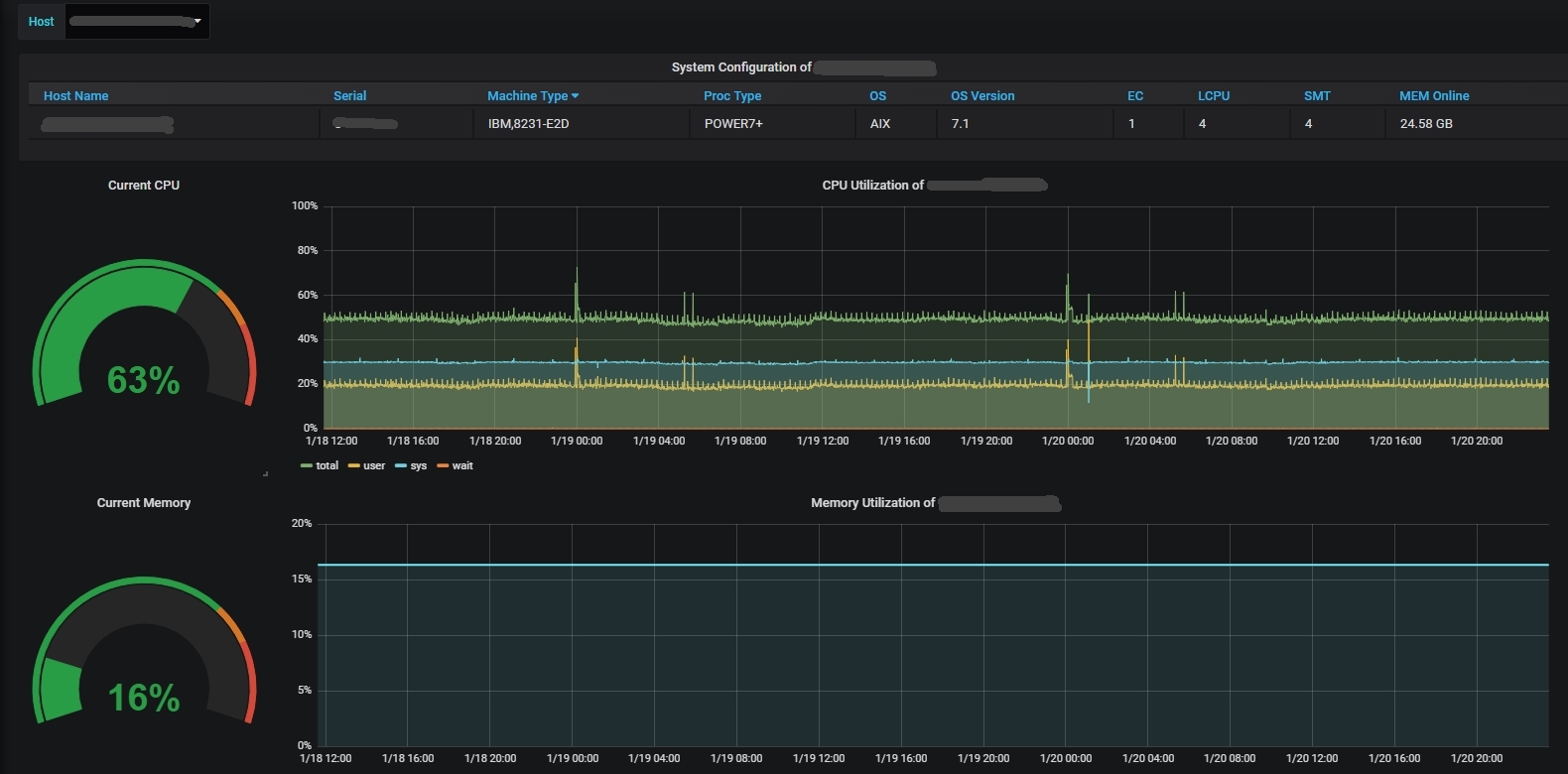Screen dimensions: 1568x774
Task: Sort table by Host Name column
Action: [x=75, y=96]
